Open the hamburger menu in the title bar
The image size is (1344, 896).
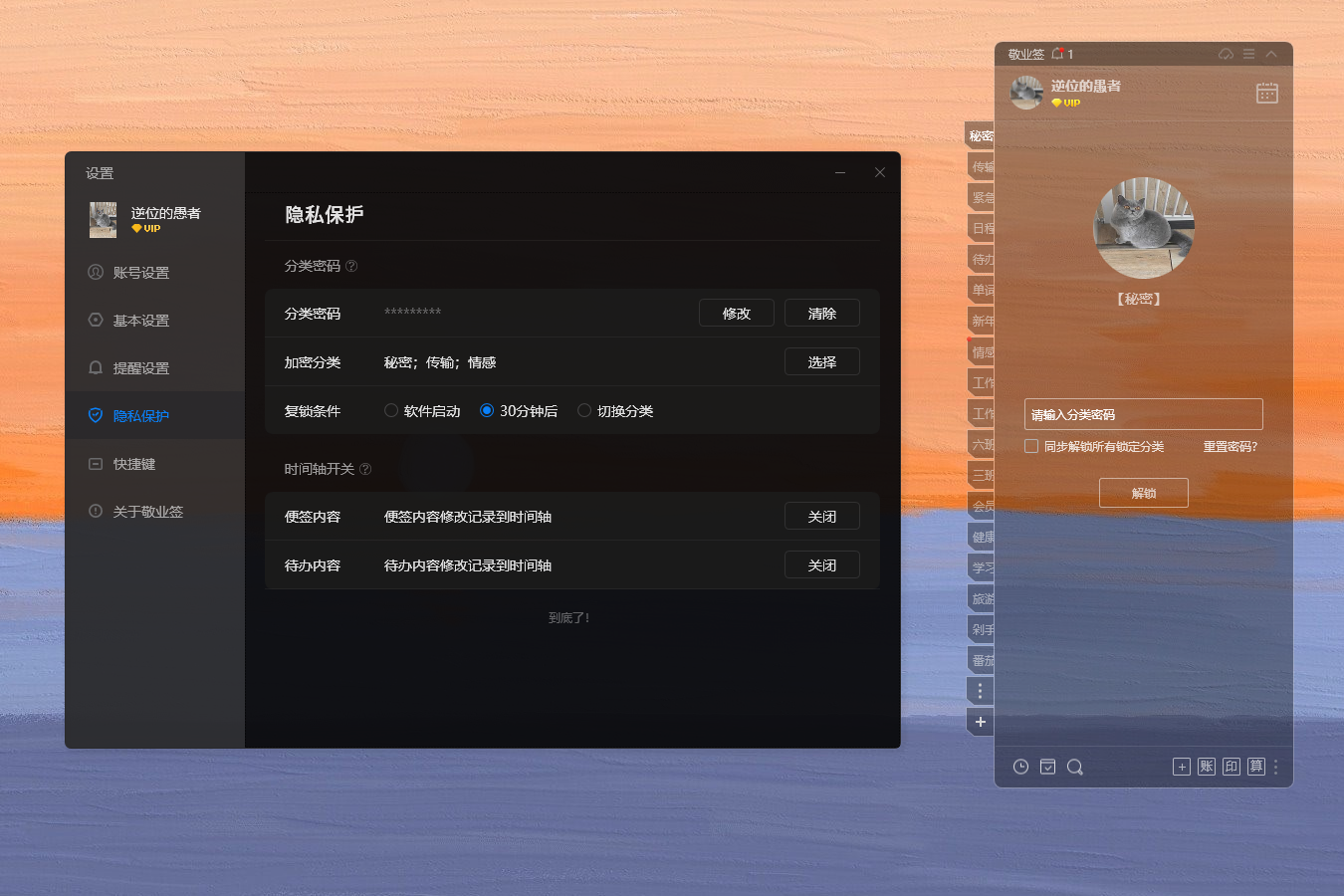[1248, 54]
